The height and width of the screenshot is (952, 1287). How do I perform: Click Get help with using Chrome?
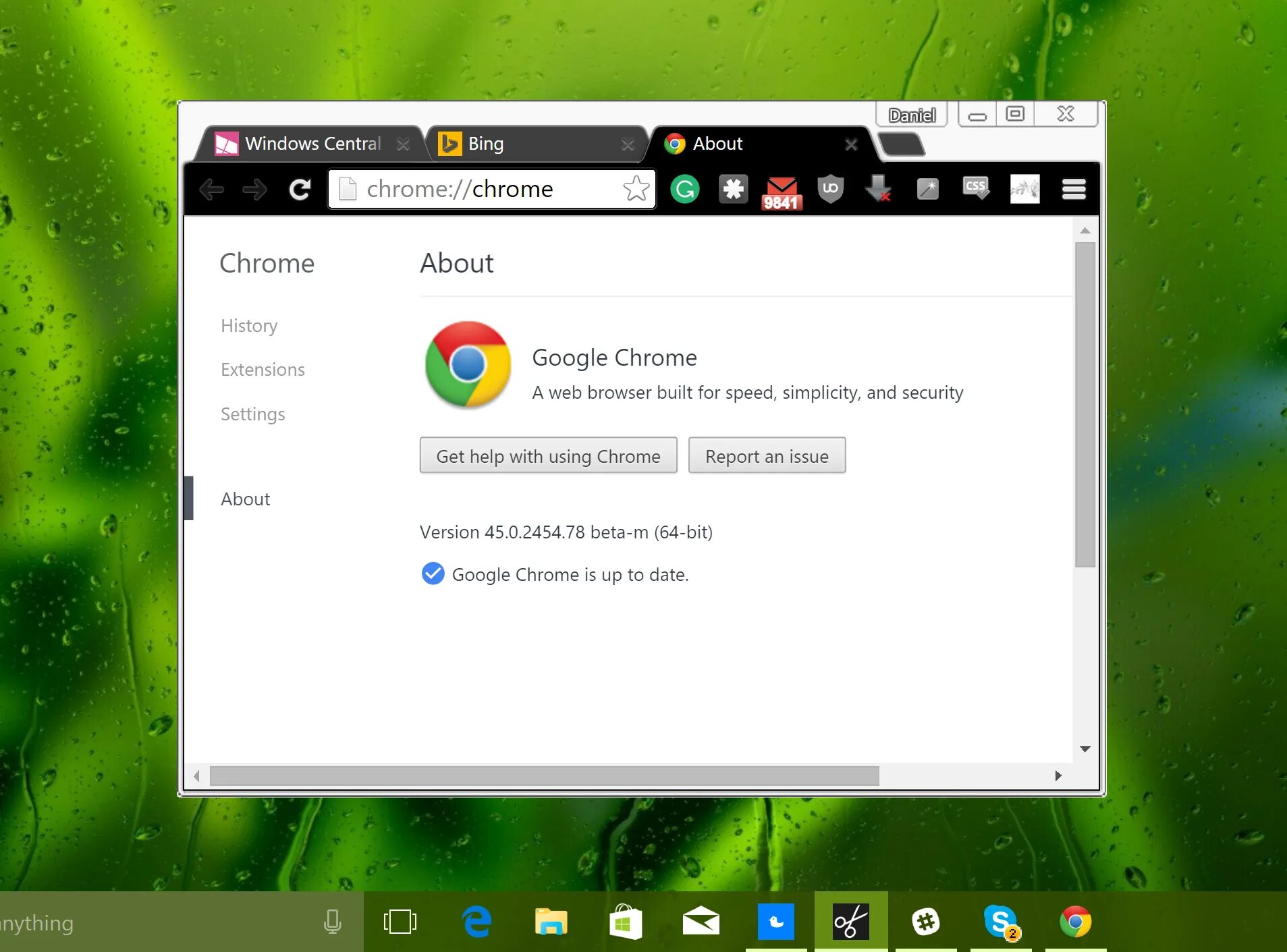[x=548, y=456]
